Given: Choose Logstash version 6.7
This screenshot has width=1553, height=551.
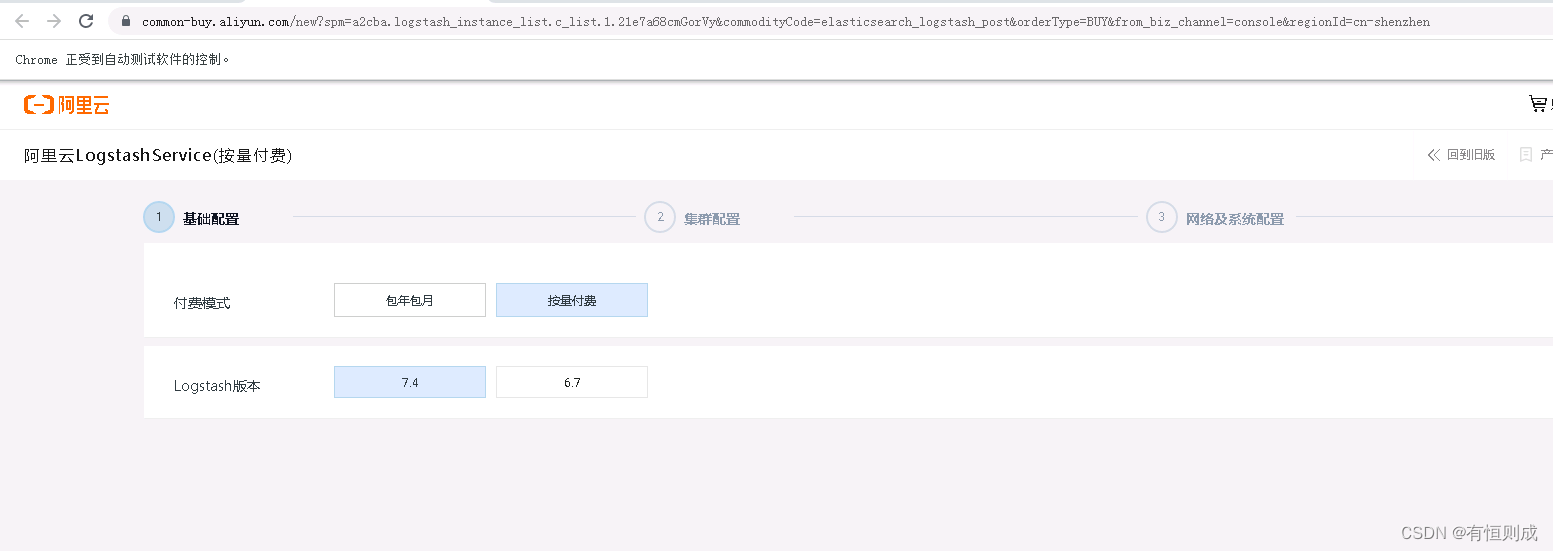Looking at the screenshot, I should pyautogui.click(x=572, y=382).
